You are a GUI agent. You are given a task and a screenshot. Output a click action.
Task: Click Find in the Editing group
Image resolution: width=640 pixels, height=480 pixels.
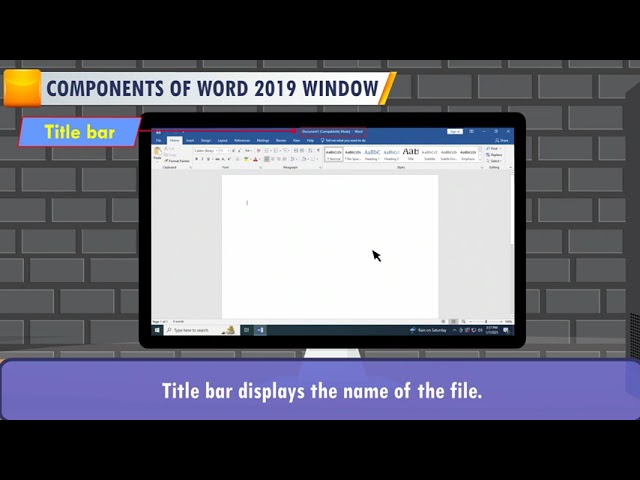[493, 149]
